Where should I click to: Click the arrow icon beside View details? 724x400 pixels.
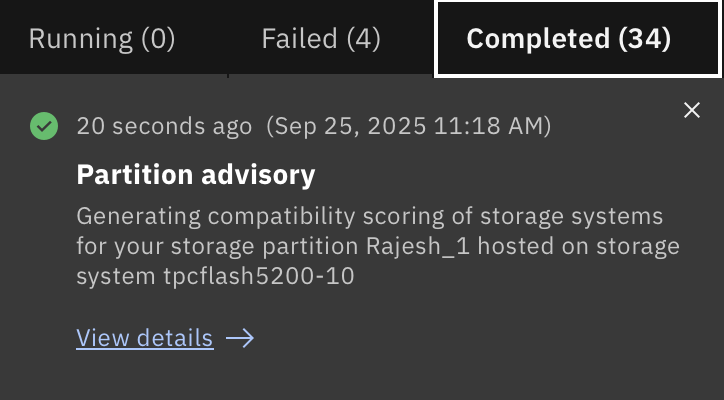pyautogui.click(x=240, y=339)
